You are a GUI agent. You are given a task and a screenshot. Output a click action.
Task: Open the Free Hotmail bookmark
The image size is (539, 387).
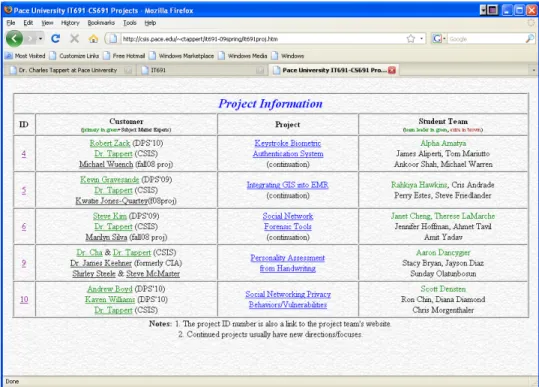[x=124, y=56]
